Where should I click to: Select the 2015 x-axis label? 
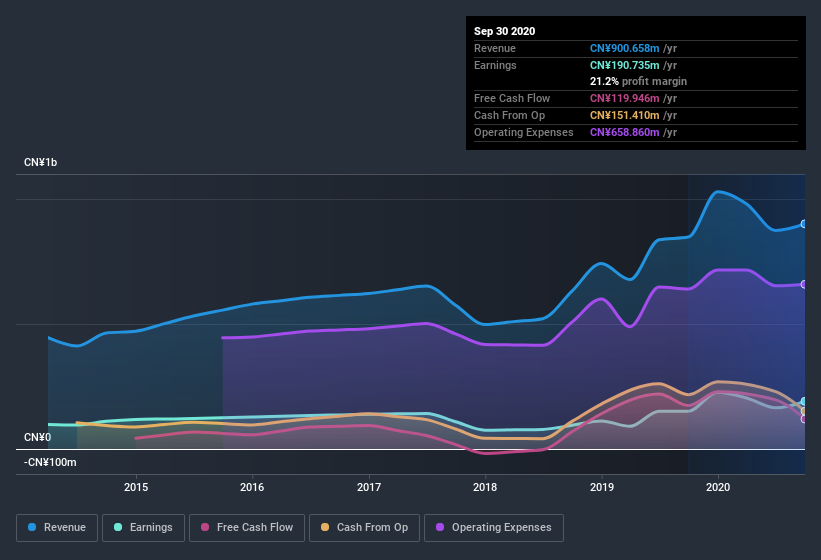point(136,487)
